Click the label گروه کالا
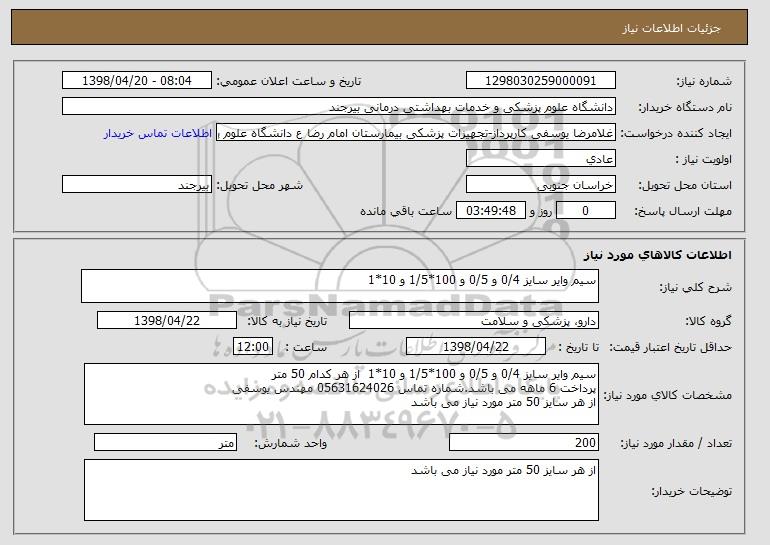 pos(708,322)
